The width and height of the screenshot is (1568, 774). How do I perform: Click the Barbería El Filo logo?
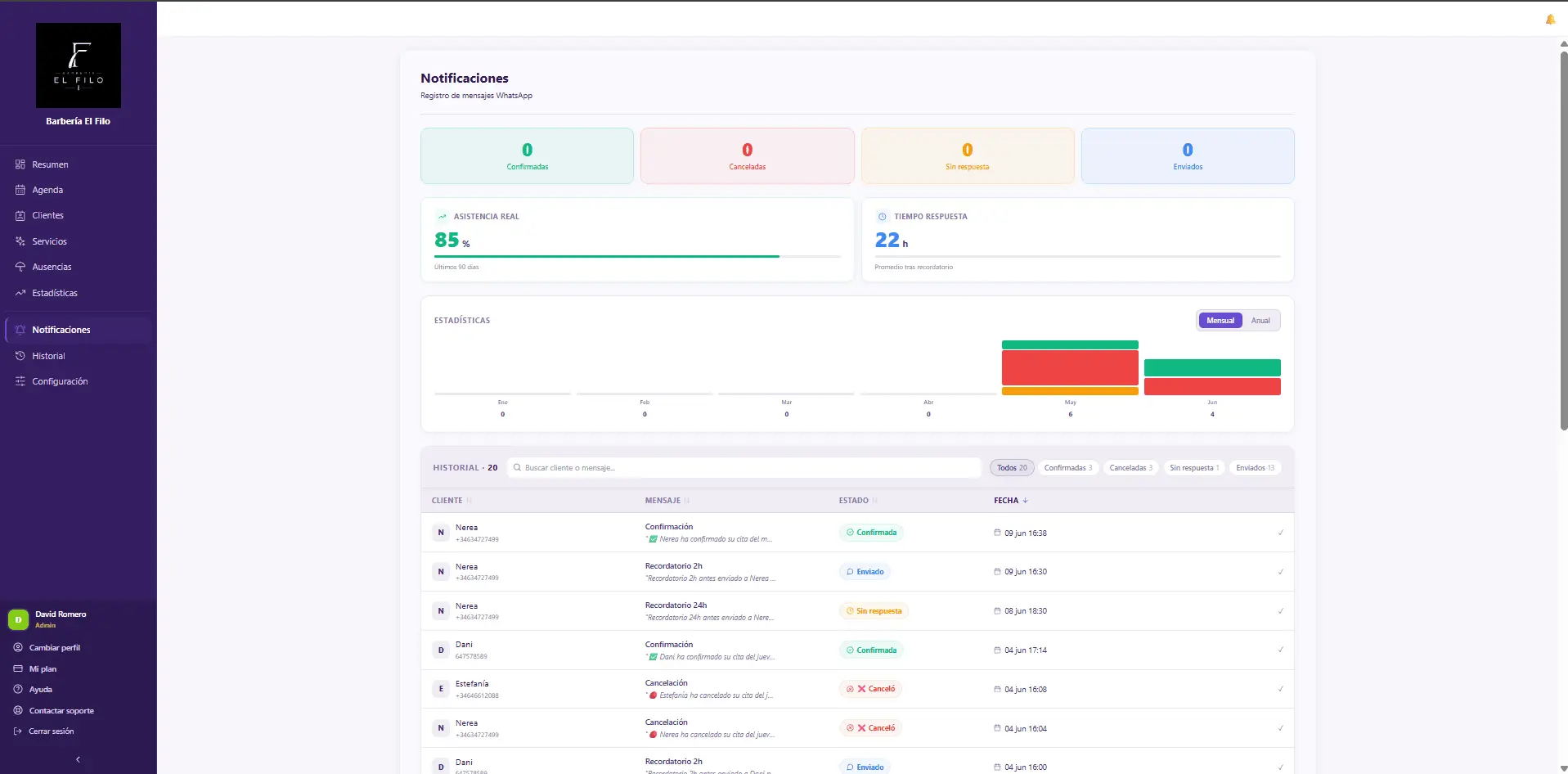79,65
